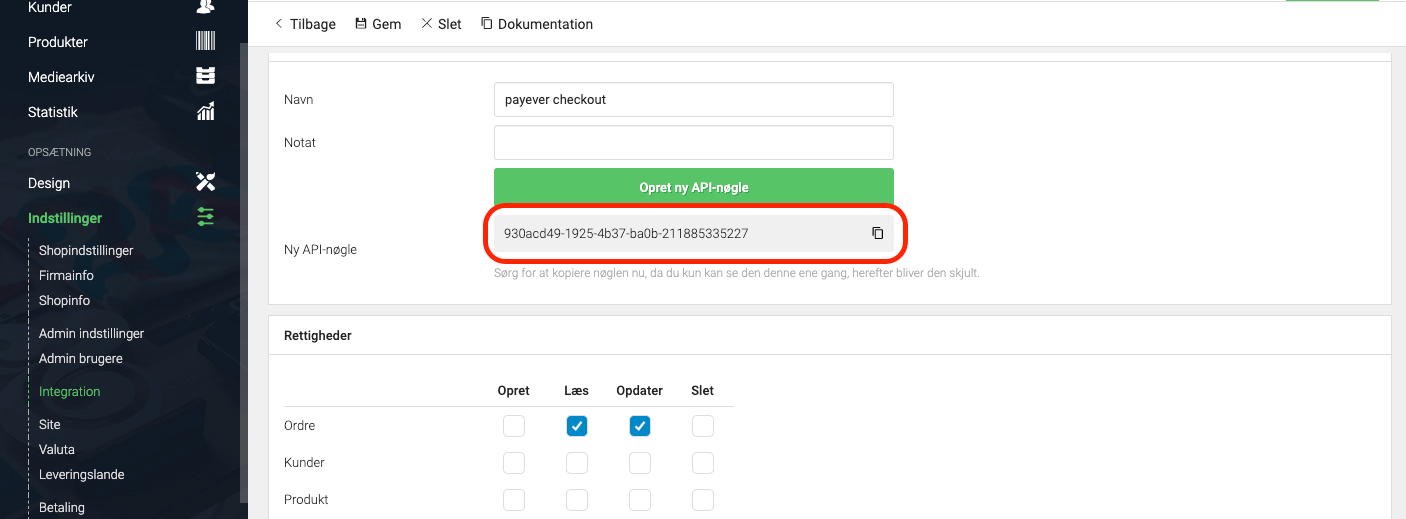This screenshot has height=519, width=1406.
Task: Tick the Produkt Opdater permission checkbox
Action: pyautogui.click(x=640, y=500)
